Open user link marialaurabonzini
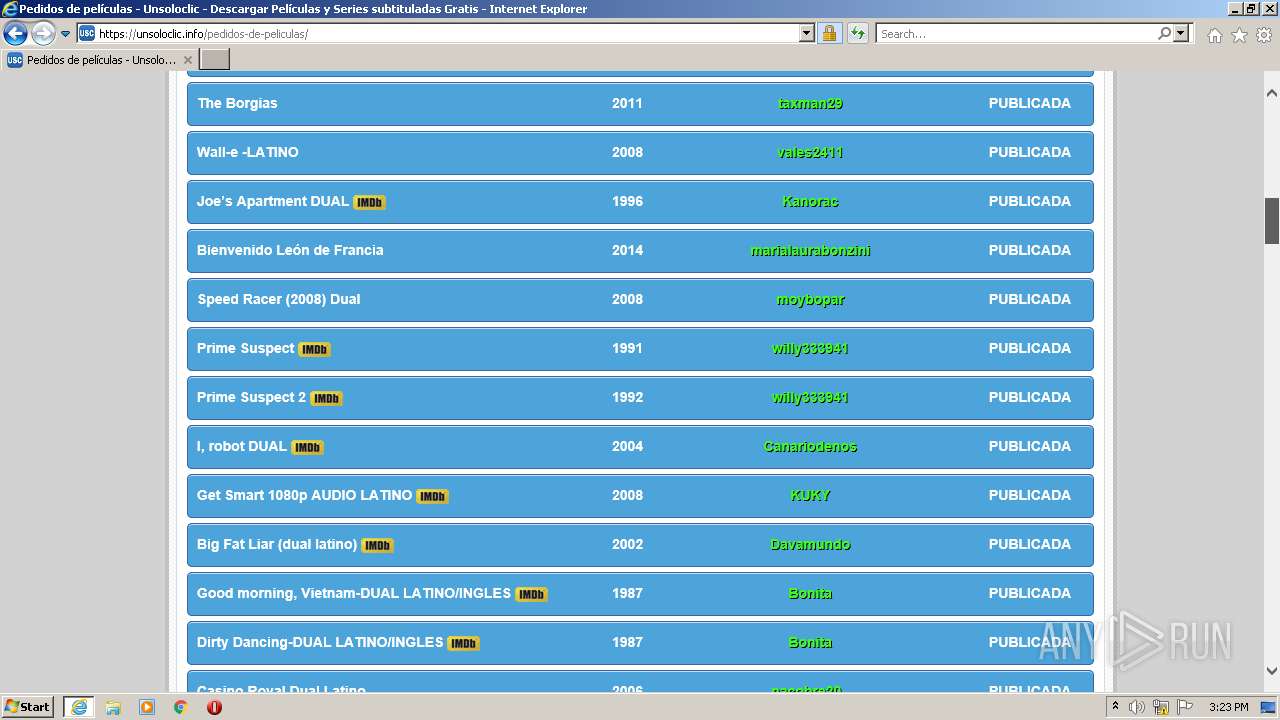 [810, 250]
